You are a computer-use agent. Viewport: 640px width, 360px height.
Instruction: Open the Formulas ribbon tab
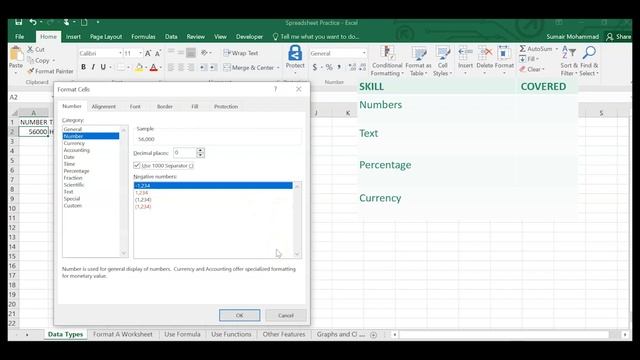143,37
